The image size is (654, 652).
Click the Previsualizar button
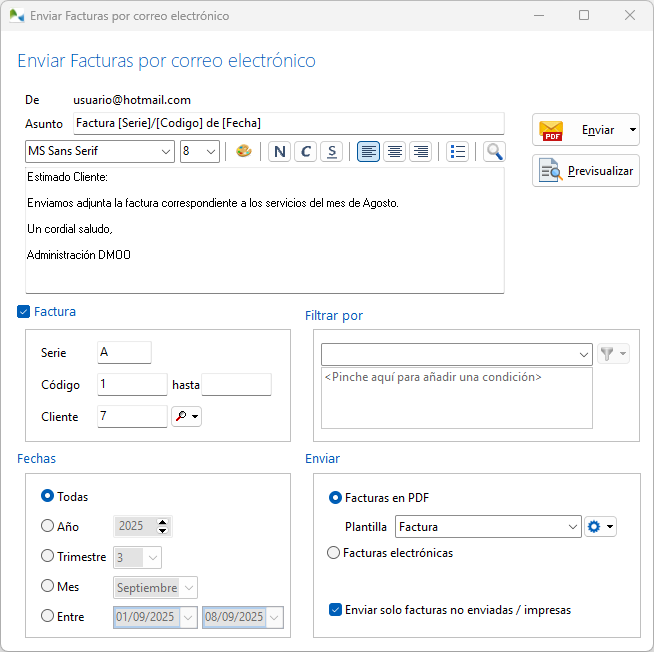585,171
